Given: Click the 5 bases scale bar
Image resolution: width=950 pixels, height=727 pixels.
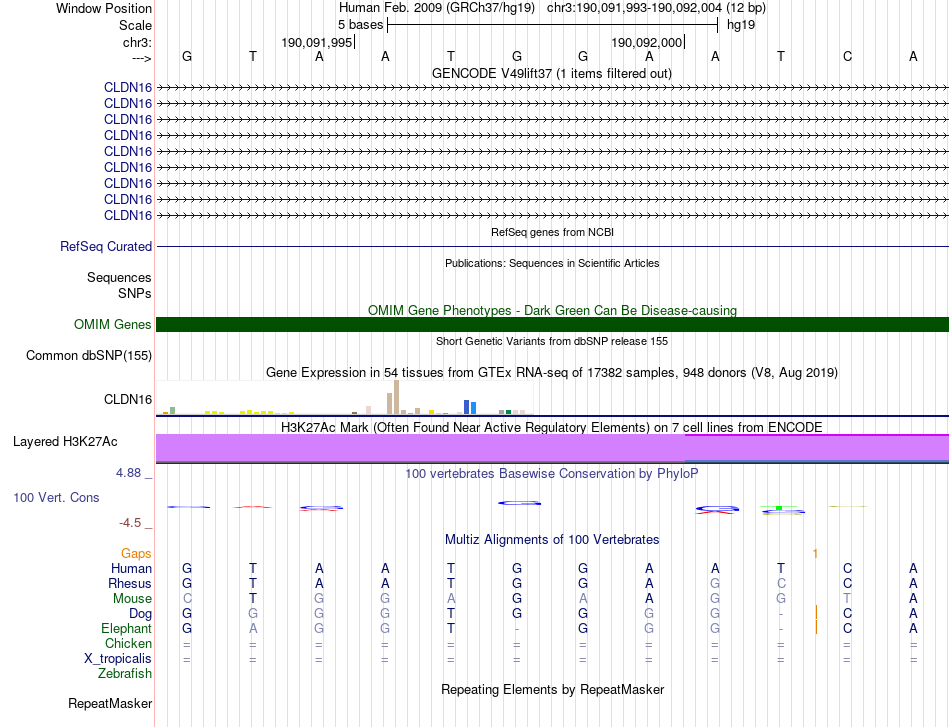Looking at the screenshot, I should [x=552, y=25].
